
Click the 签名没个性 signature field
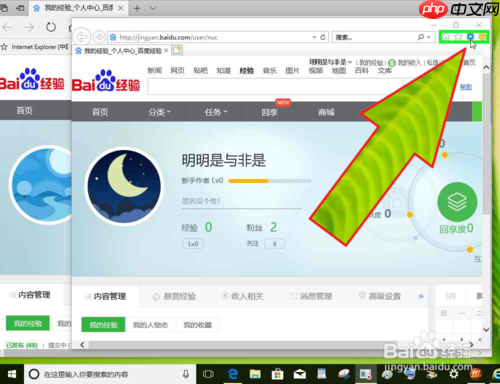tap(241, 201)
